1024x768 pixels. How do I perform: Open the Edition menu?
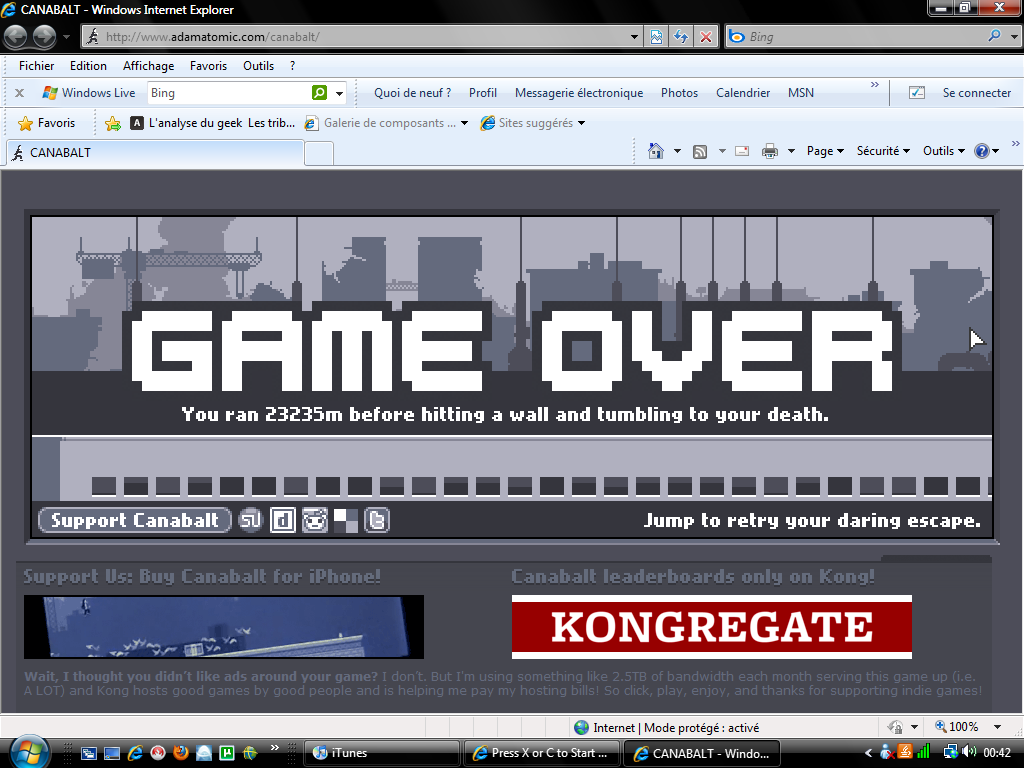coord(88,65)
